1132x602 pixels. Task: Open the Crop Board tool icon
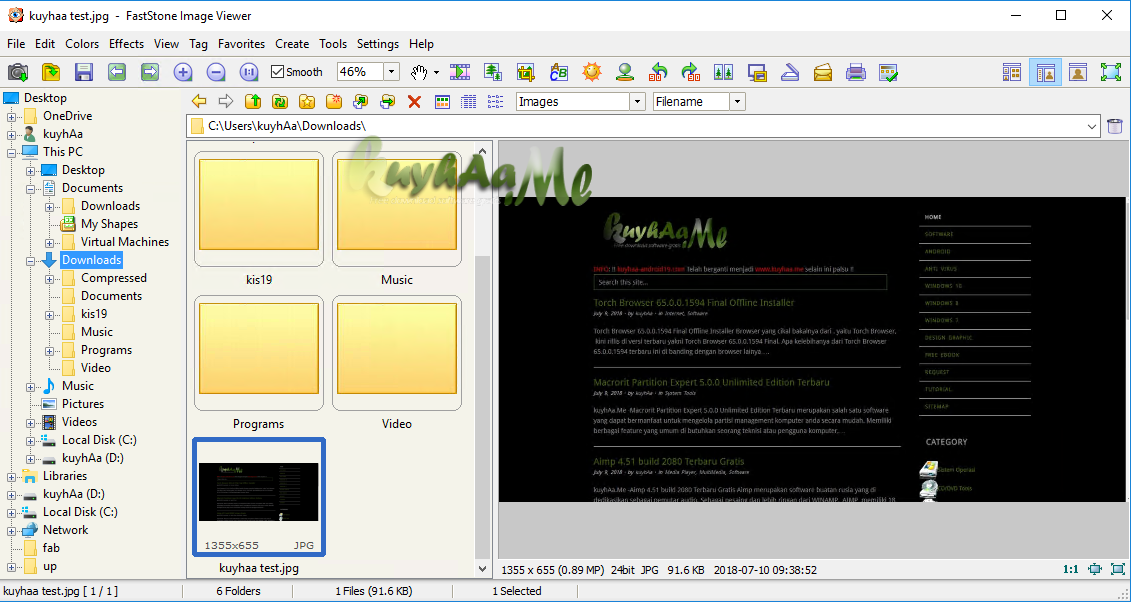click(x=526, y=71)
